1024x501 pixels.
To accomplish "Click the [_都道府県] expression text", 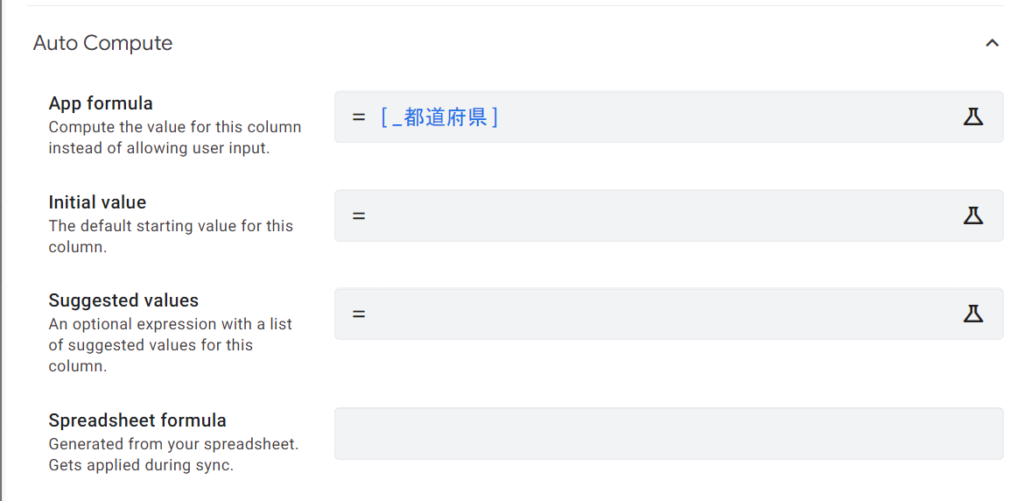I will click(440, 117).
